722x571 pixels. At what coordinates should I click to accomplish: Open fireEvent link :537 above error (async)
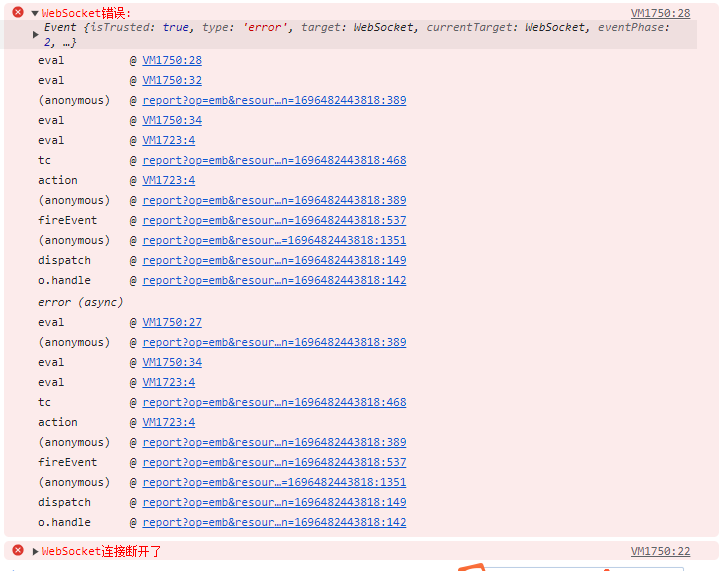274,220
